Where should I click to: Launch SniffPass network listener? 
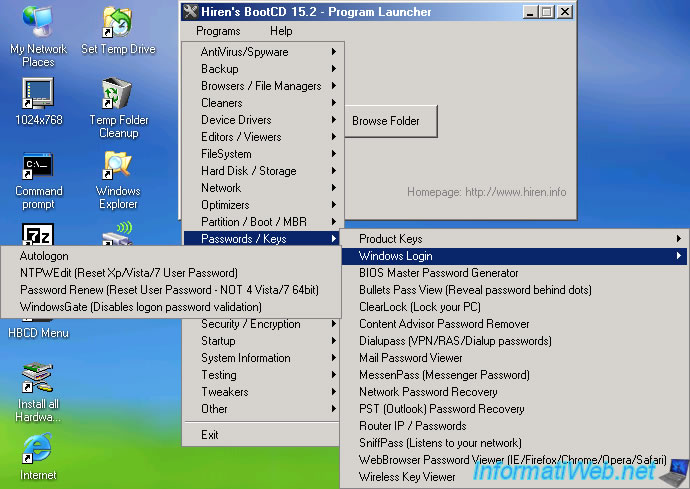coord(514,443)
